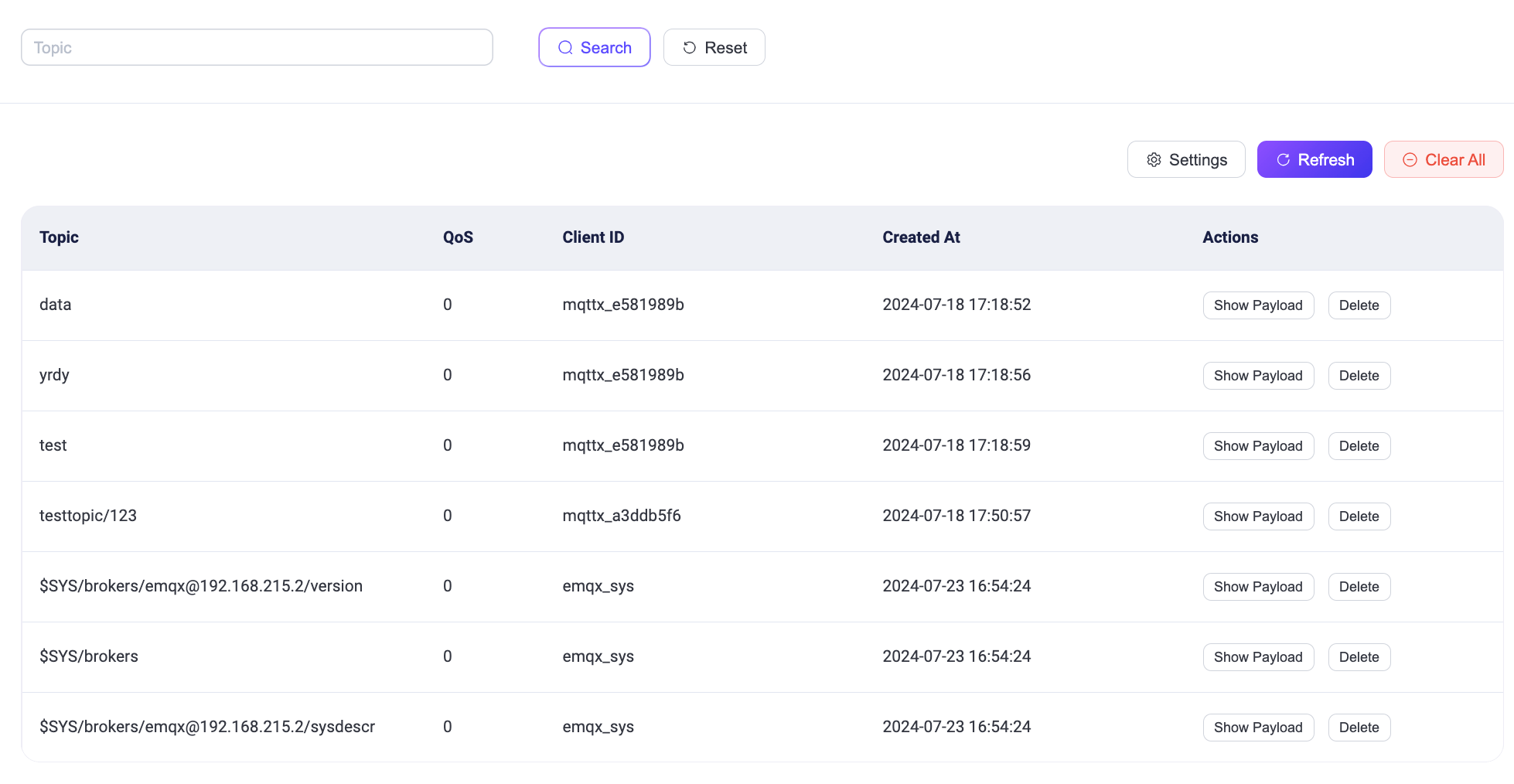Click the minus-circle icon in Clear All

pos(1410,160)
